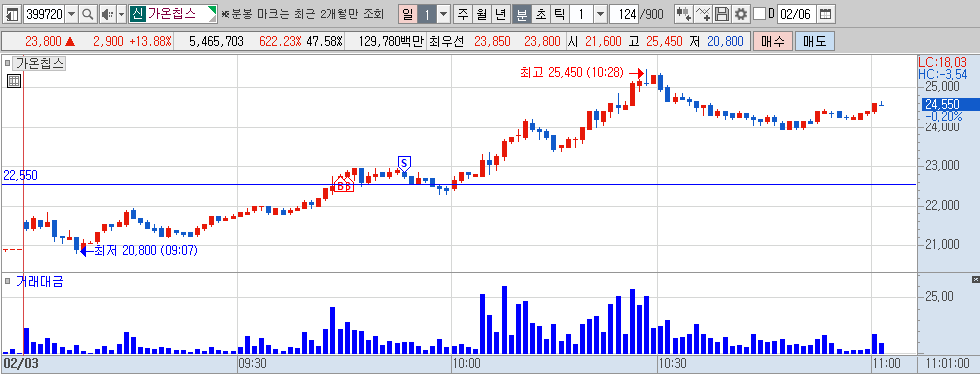Click the 11:01:00 time label

[948, 363]
